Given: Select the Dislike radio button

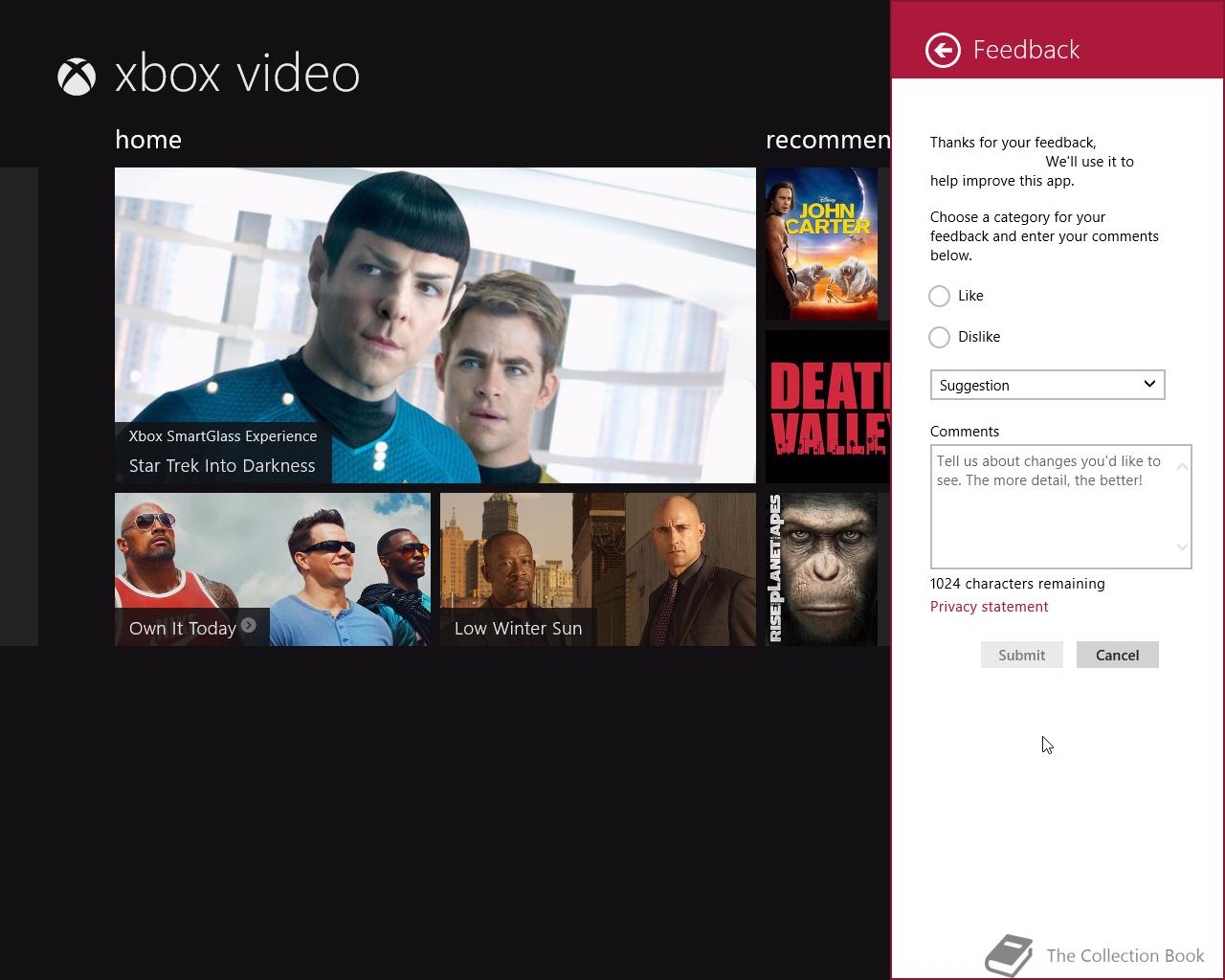Looking at the screenshot, I should [939, 337].
